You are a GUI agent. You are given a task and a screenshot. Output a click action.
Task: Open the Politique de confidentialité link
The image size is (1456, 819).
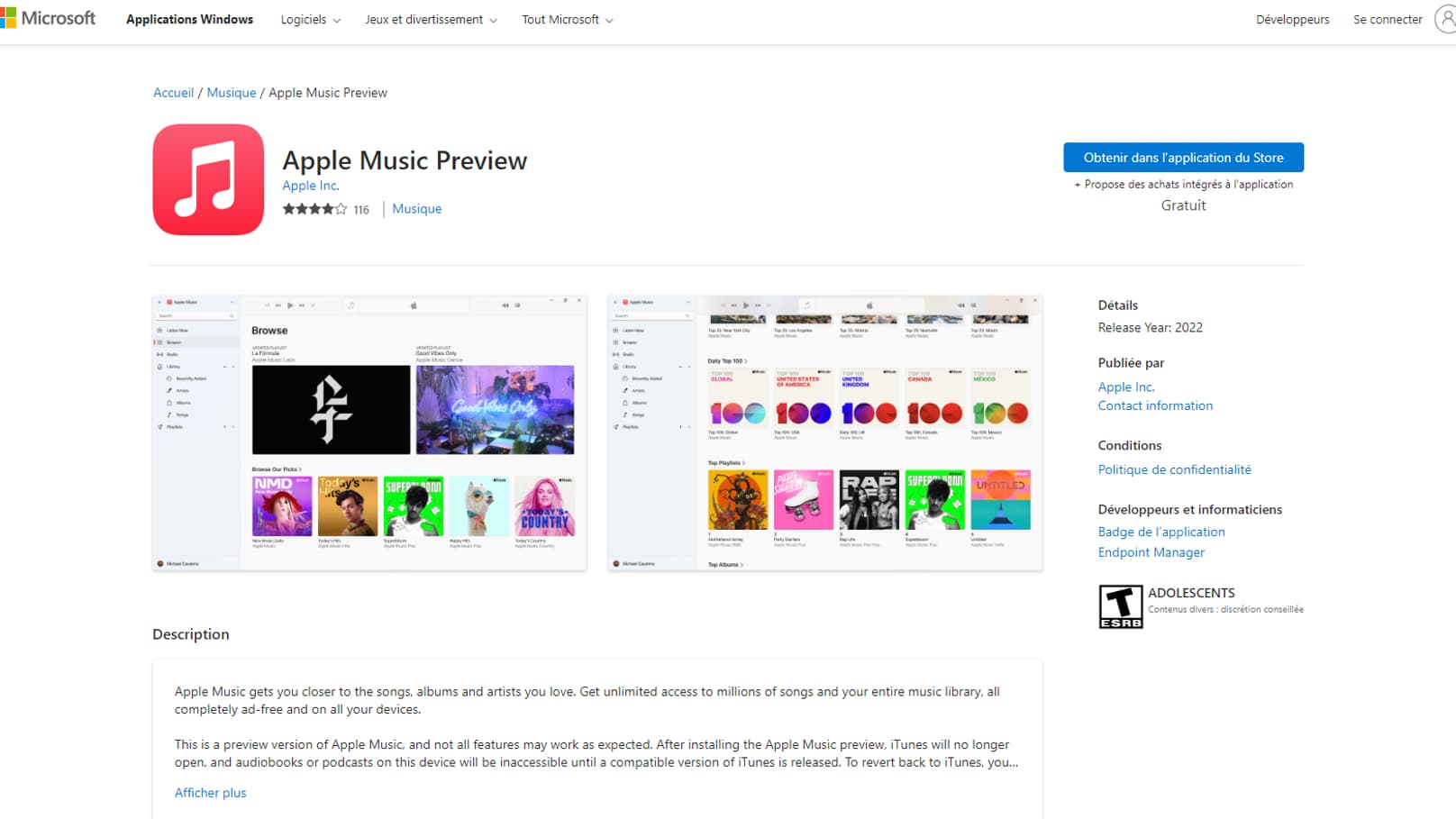pos(1174,469)
